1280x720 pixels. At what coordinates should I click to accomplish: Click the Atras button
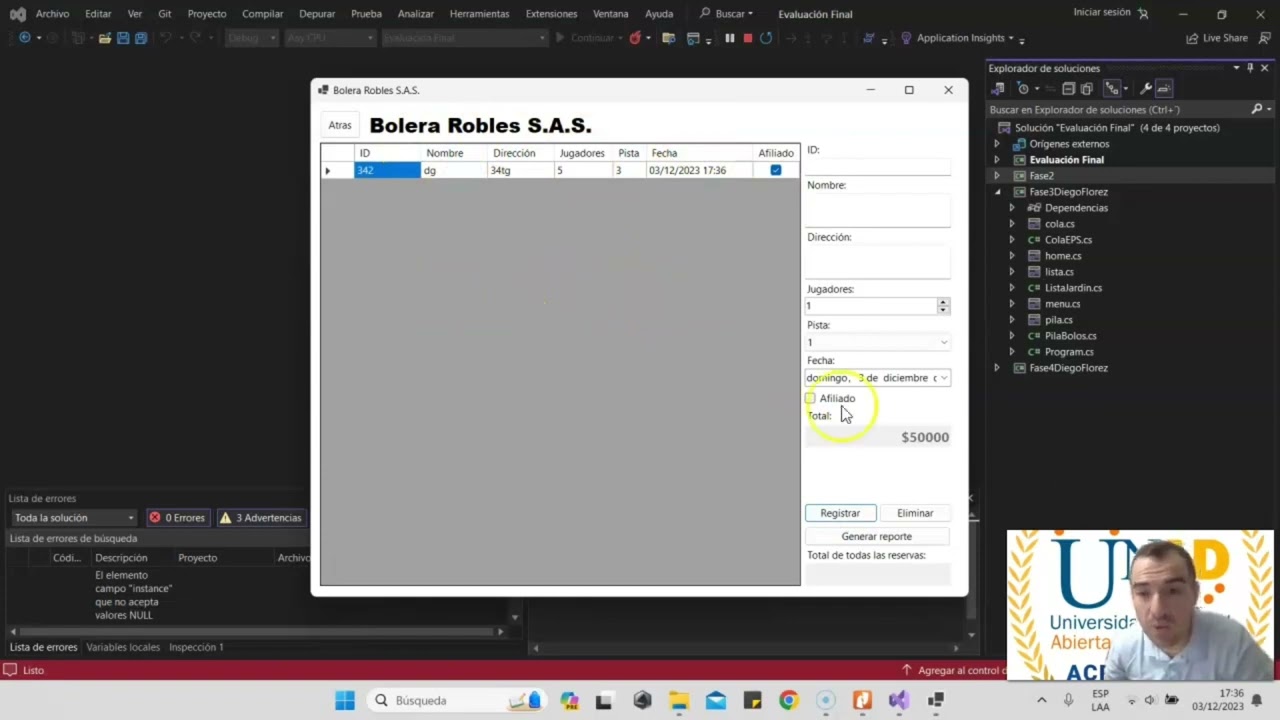click(340, 125)
